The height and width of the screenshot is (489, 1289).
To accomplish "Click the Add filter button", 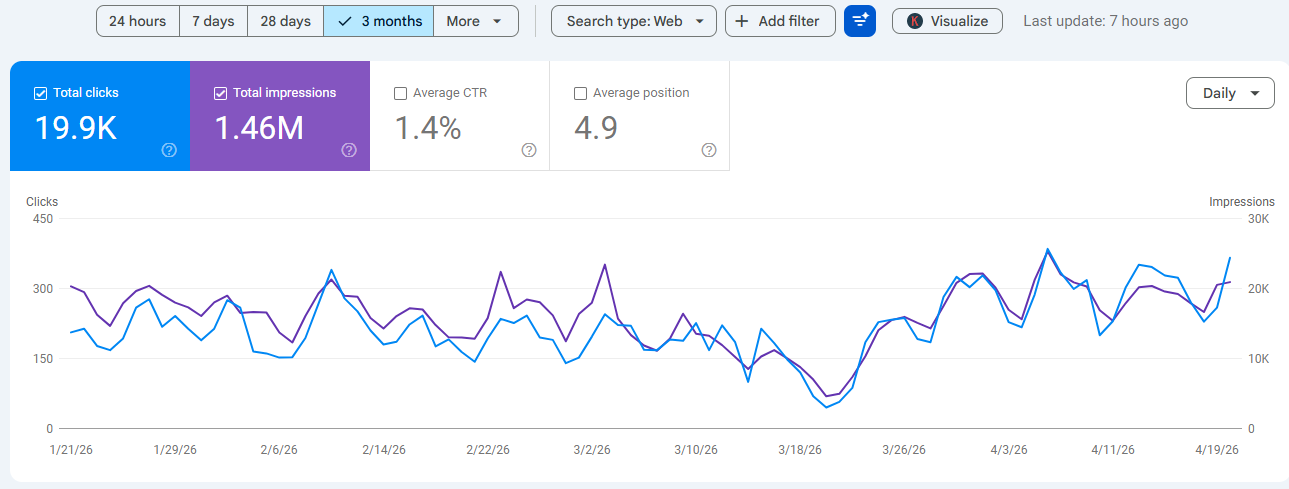I will [x=780, y=21].
